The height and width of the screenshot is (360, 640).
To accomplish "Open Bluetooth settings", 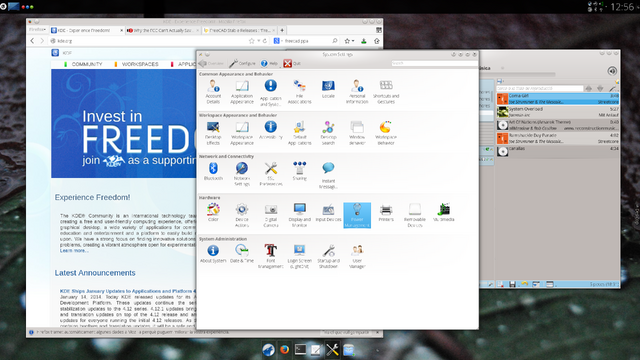I will click(213, 171).
